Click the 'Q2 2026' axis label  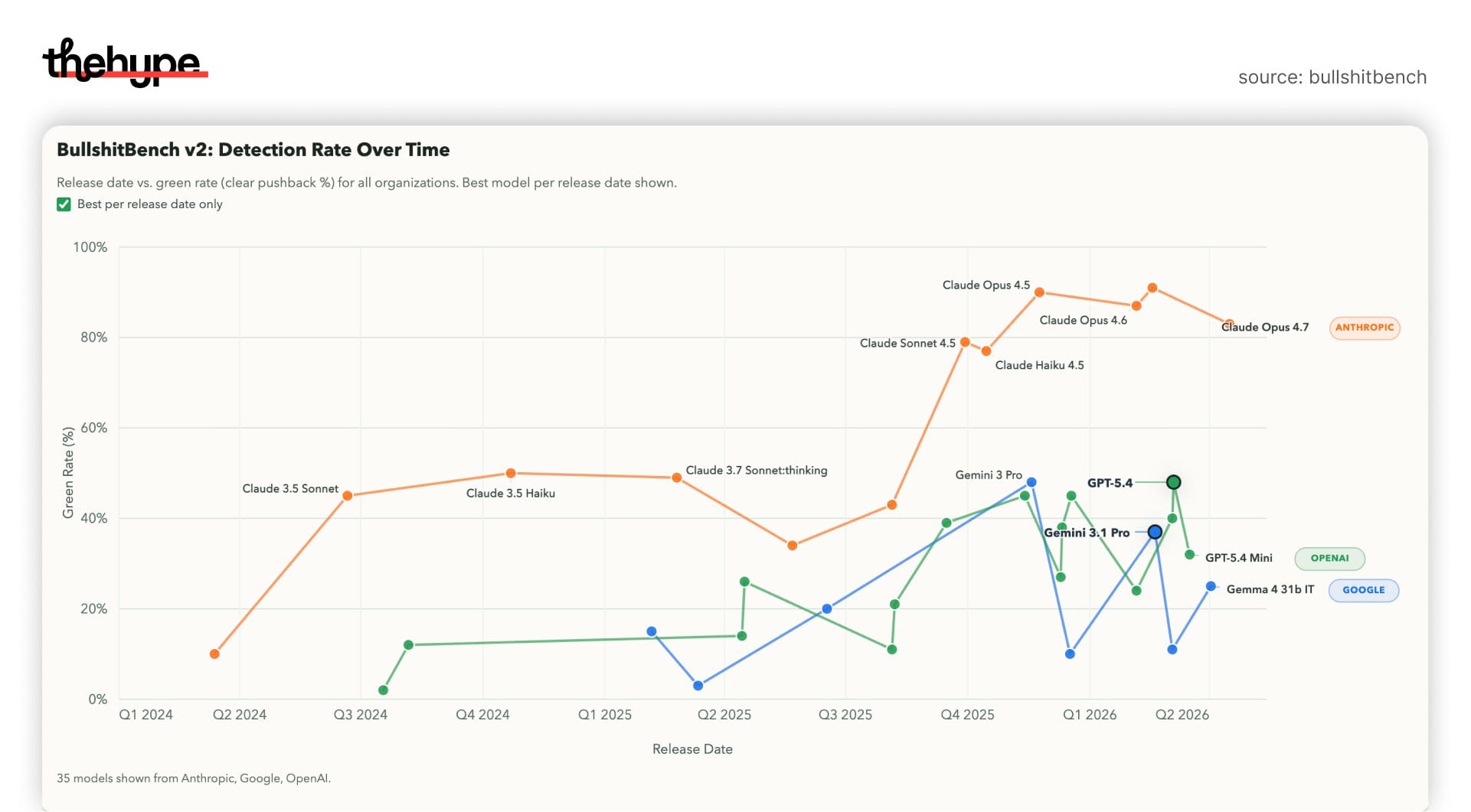[x=1182, y=715]
